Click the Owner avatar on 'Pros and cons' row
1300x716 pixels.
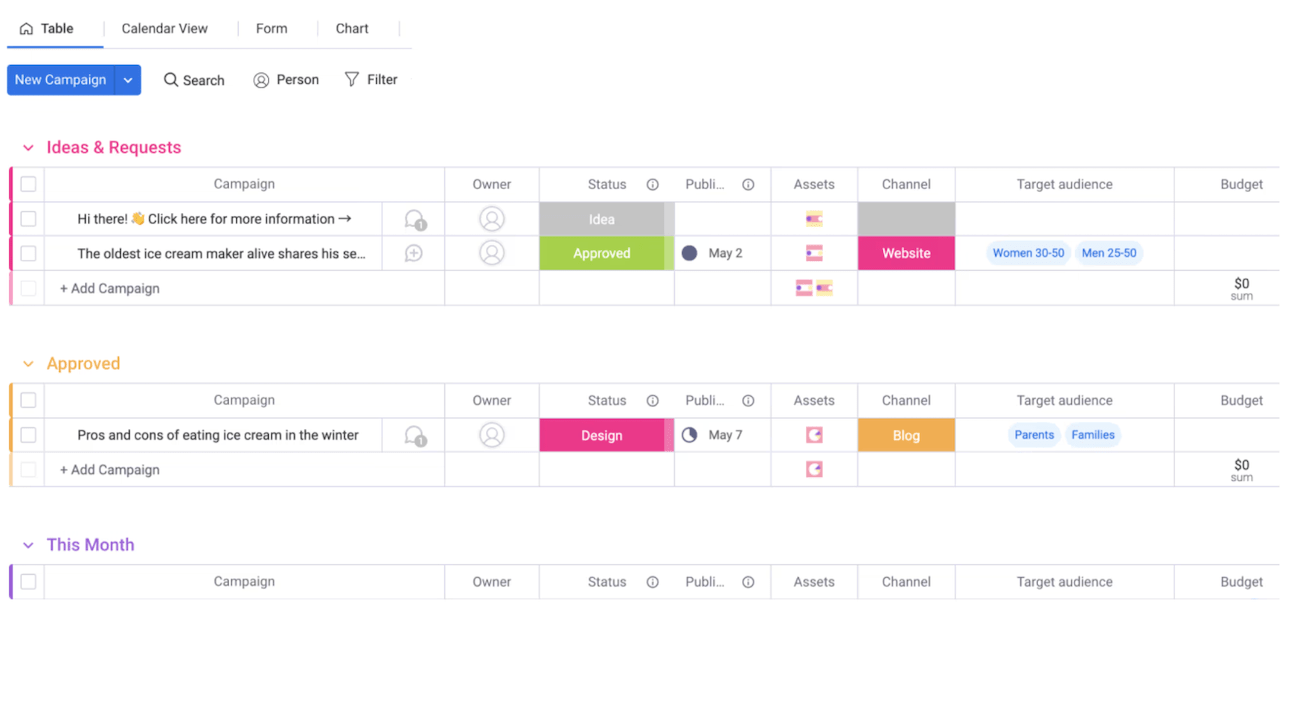(x=491, y=435)
